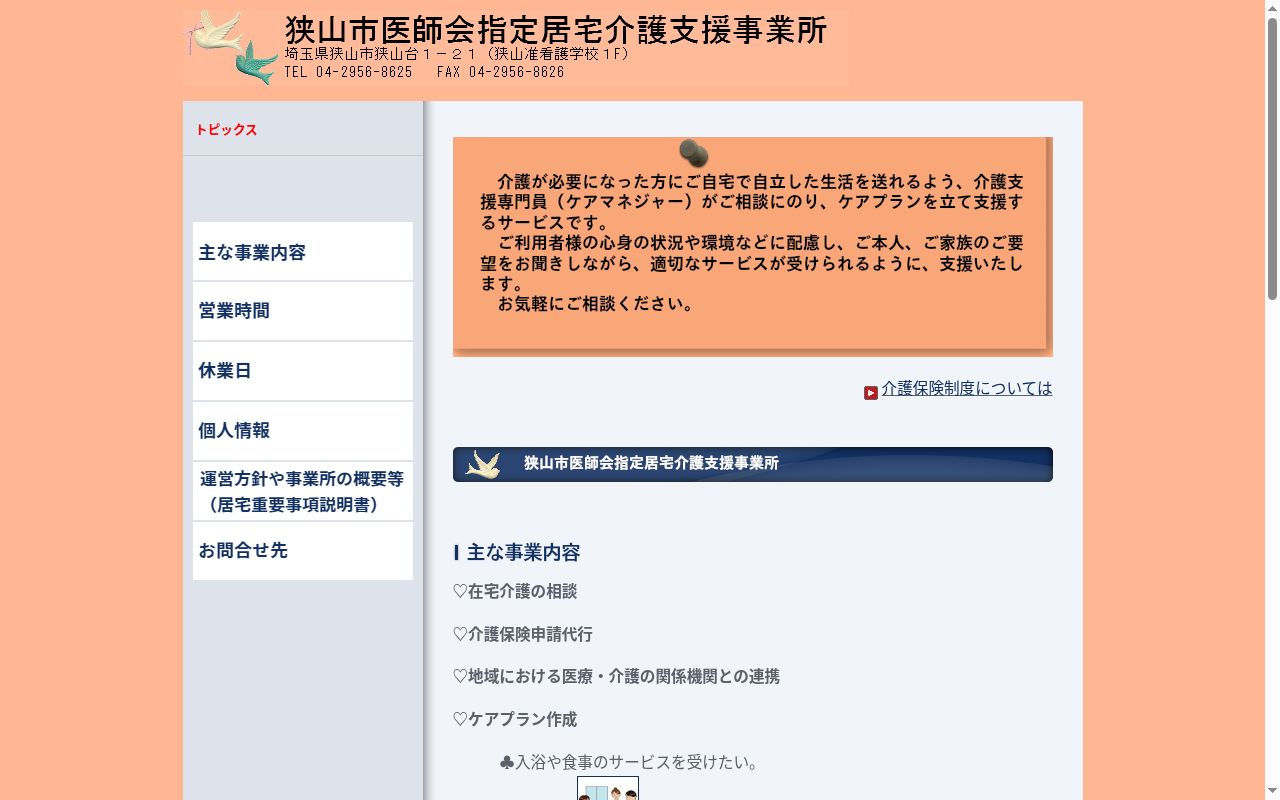The width and height of the screenshot is (1280, 800).
Task: Click the header title 狭山市医師会指定居宅介護支援事業所
Action: (556, 30)
